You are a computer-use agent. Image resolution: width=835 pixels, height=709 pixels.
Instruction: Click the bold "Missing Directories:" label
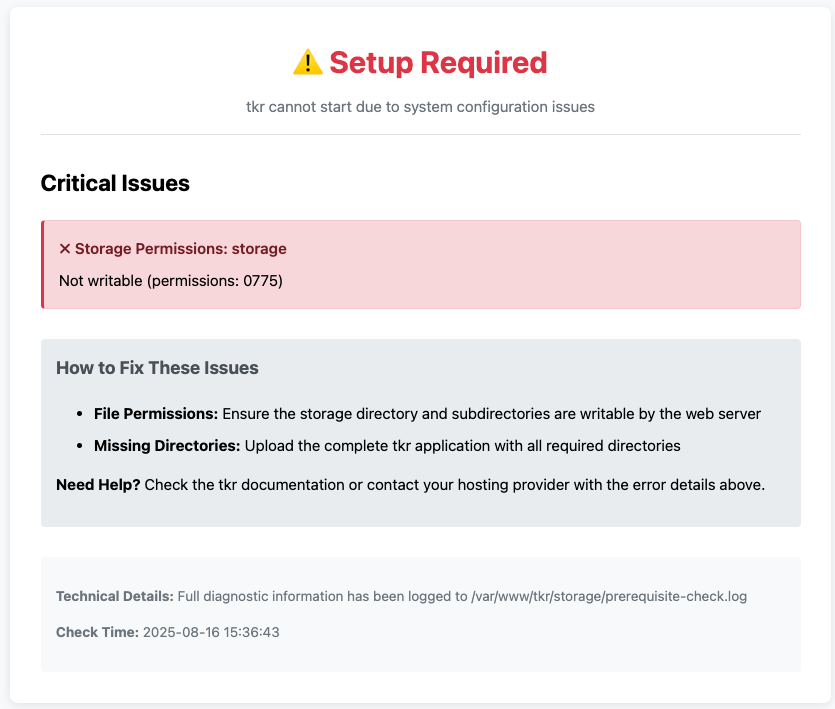click(x=167, y=445)
